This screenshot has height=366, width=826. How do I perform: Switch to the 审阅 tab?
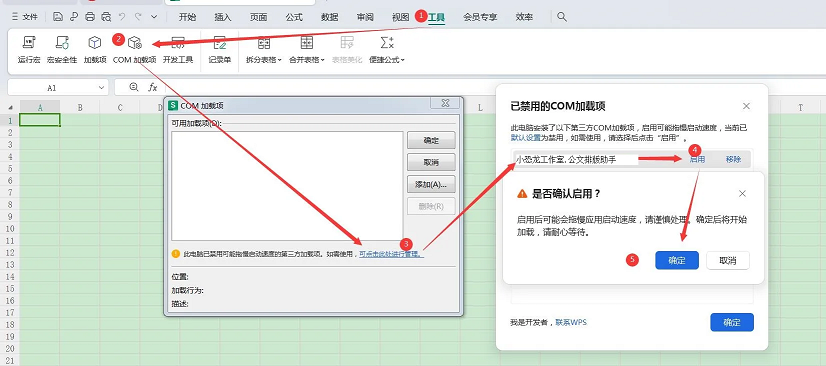click(365, 17)
